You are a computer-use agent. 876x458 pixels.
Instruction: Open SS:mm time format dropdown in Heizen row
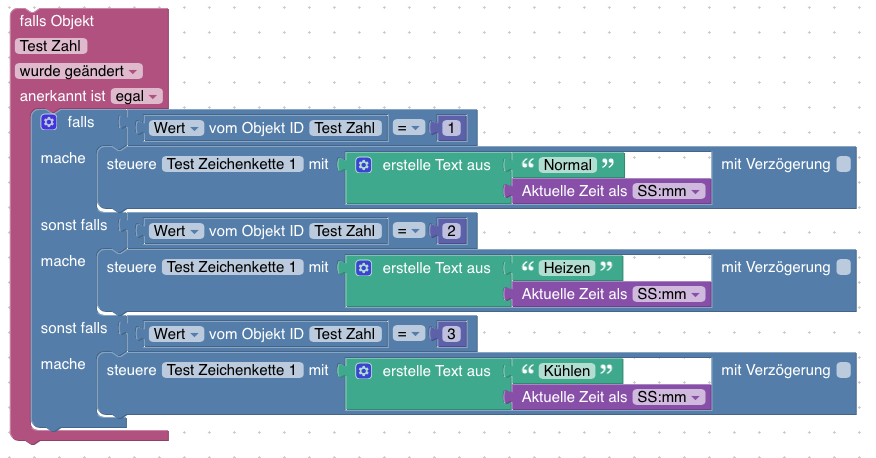[669, 294]
